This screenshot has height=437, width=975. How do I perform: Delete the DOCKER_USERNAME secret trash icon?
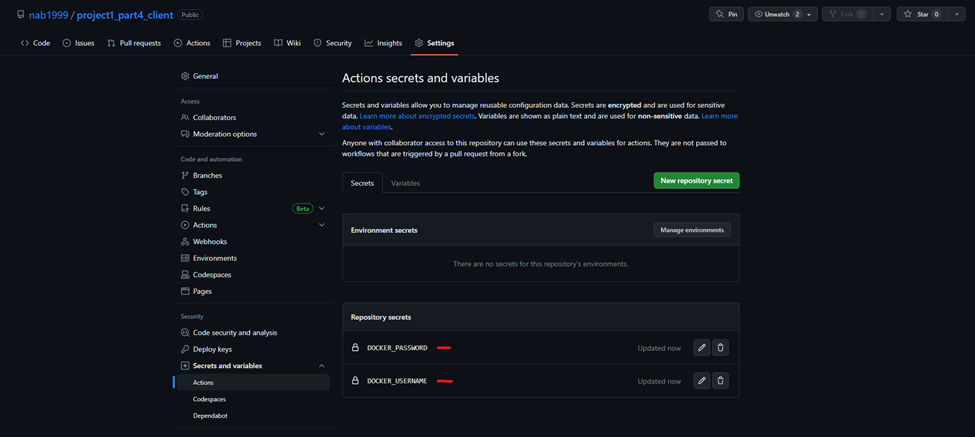(x=720, y=381)
